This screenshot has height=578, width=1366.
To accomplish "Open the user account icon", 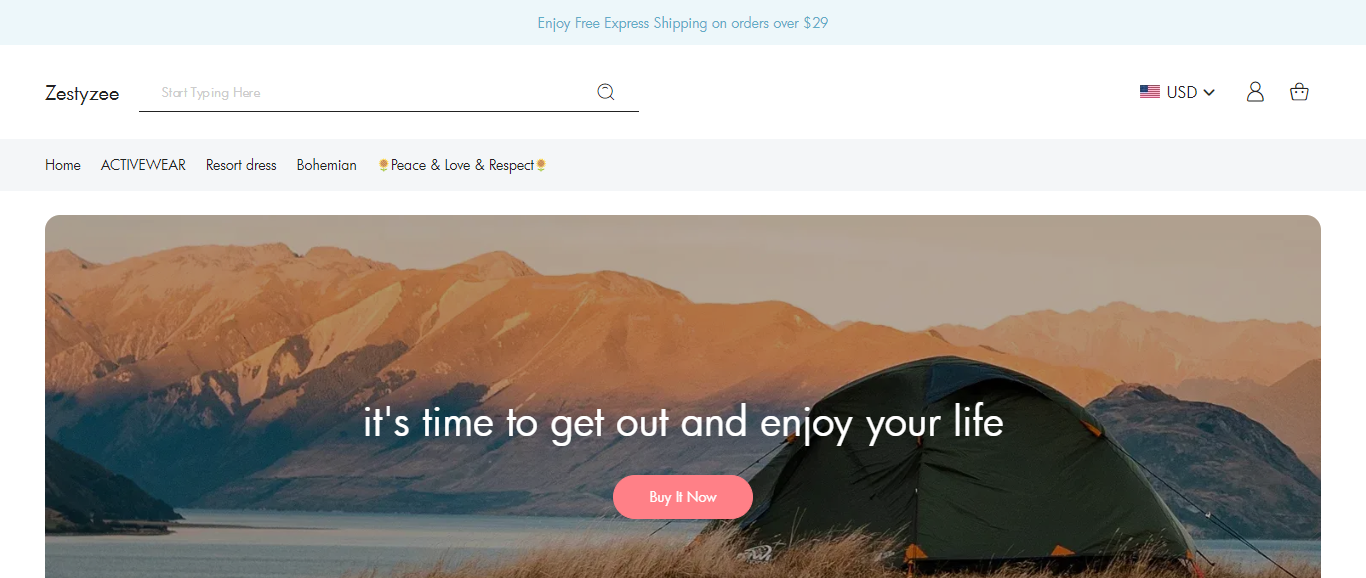I will [x=1255, y=92].
